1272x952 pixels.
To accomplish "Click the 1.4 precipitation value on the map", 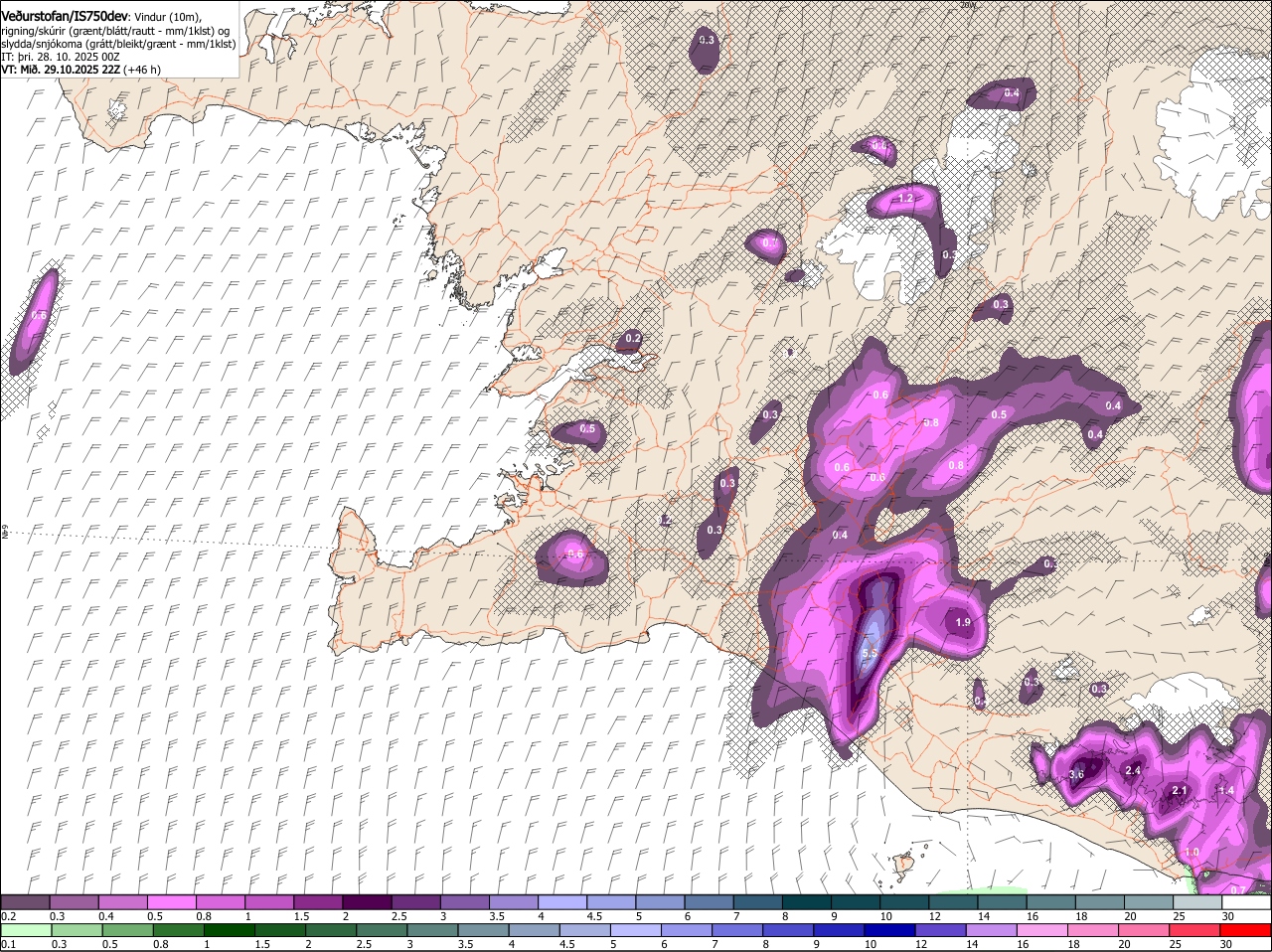I will click(1226, 790).
